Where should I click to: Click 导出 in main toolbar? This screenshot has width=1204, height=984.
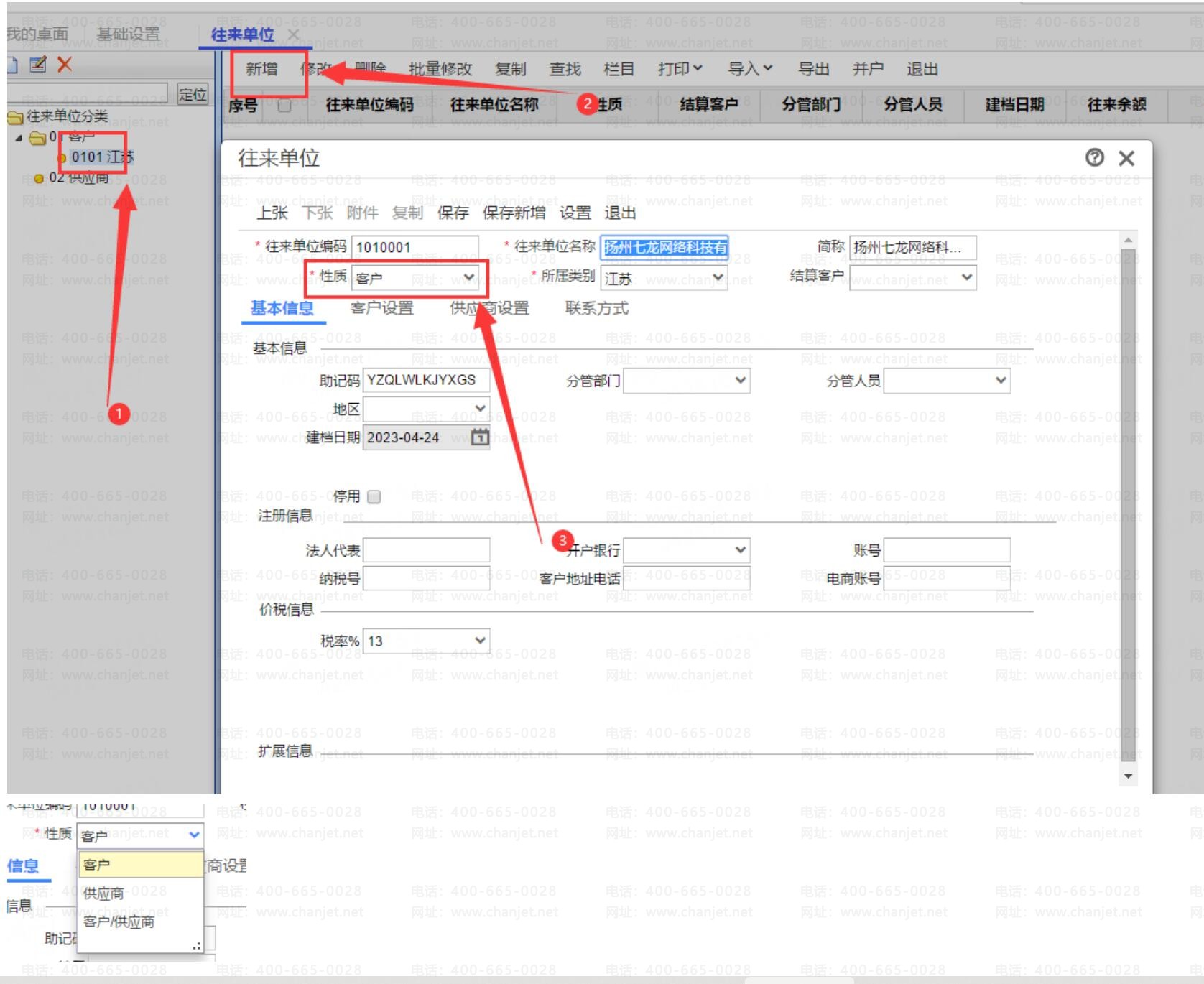814,69
